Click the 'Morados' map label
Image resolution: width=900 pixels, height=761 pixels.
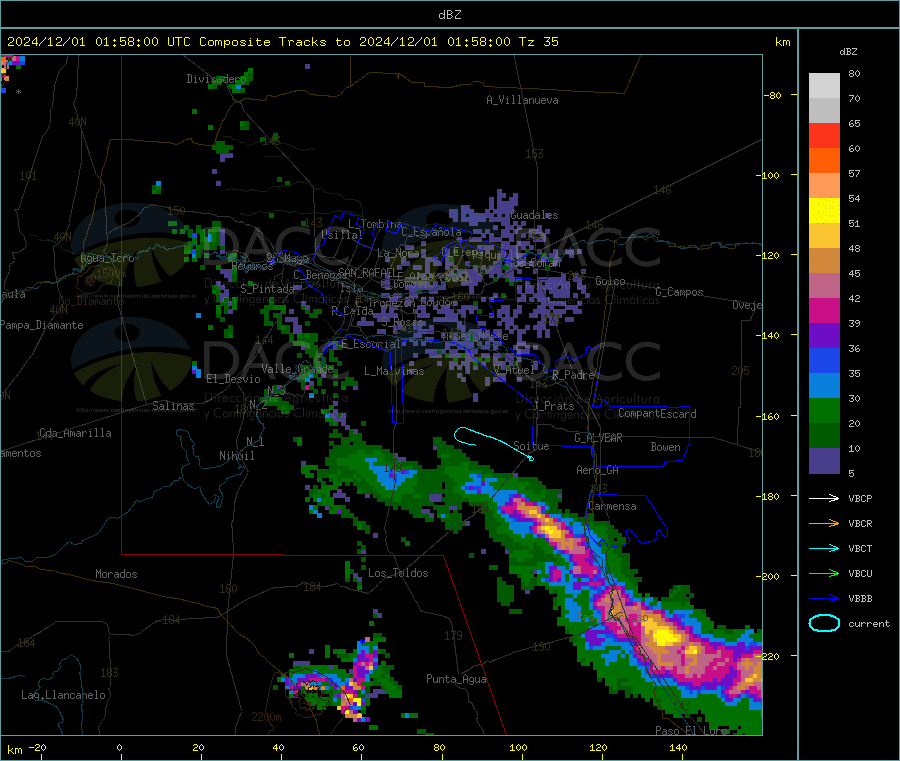pyautogui.click(x=116, y=574)
